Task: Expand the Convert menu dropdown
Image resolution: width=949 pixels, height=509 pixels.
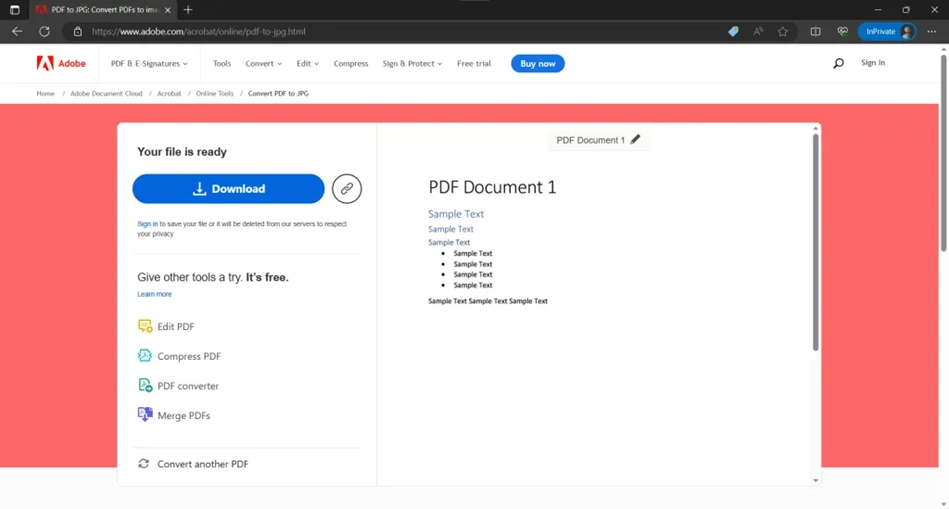Action: [x=263, y=64]
